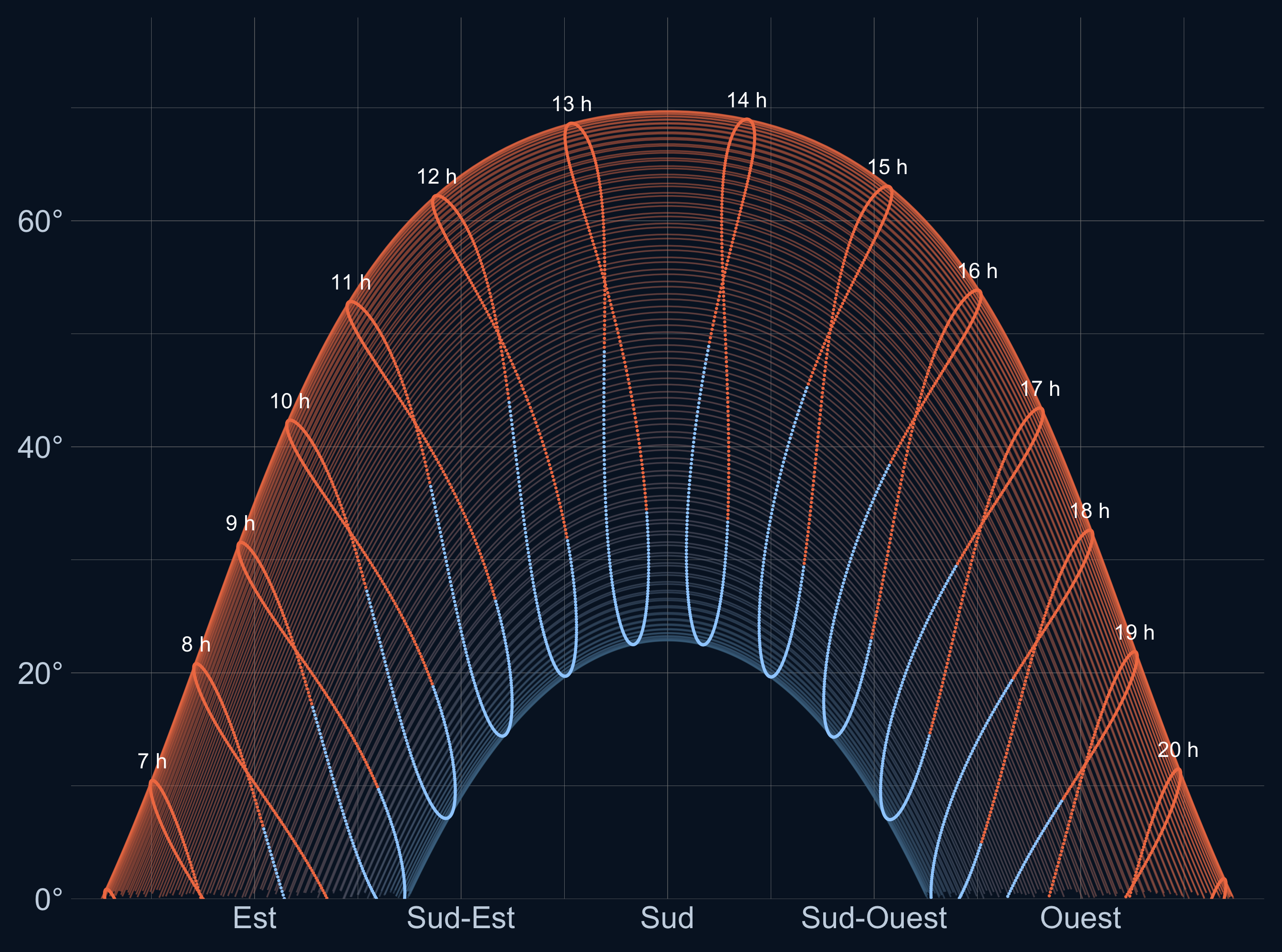Click the "18 h" hour label

click(x=1089, y=510)
